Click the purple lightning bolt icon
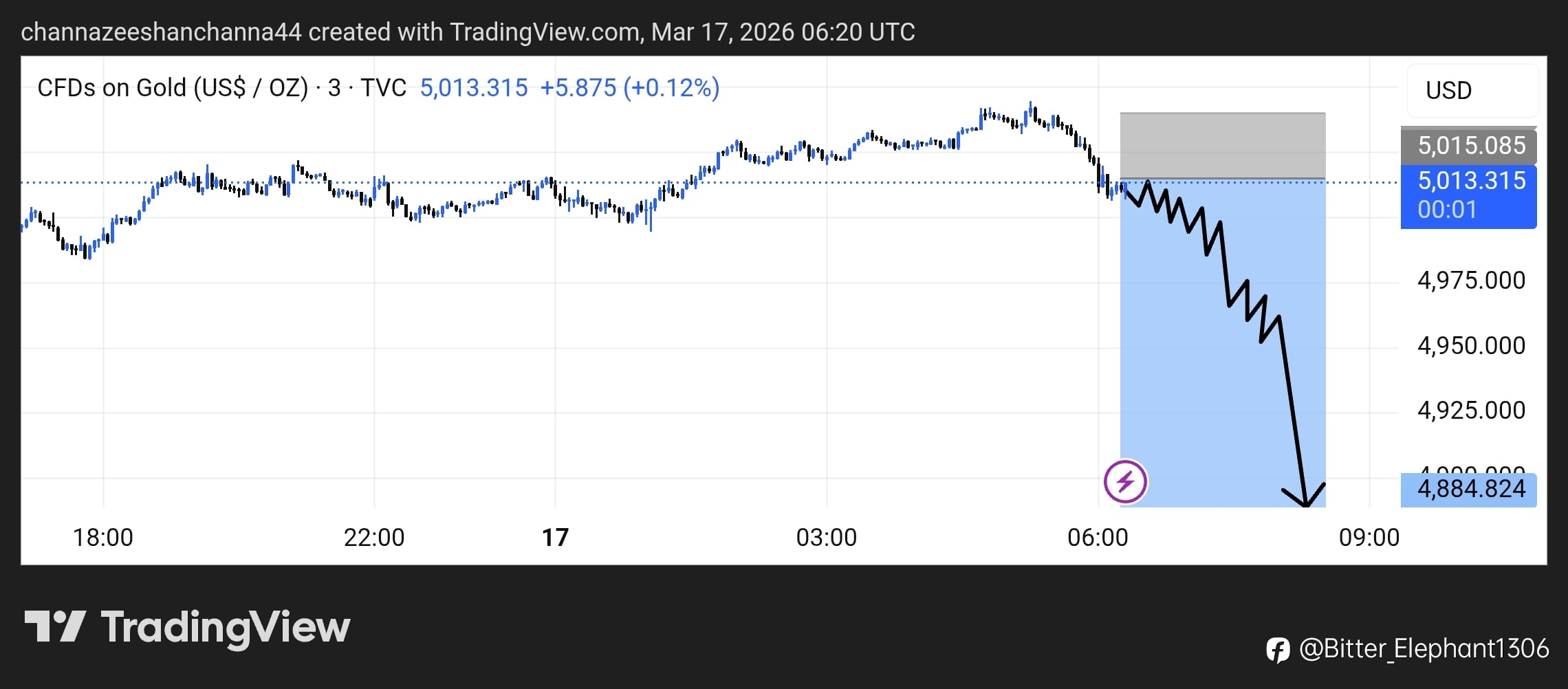 pos(1125,481)
